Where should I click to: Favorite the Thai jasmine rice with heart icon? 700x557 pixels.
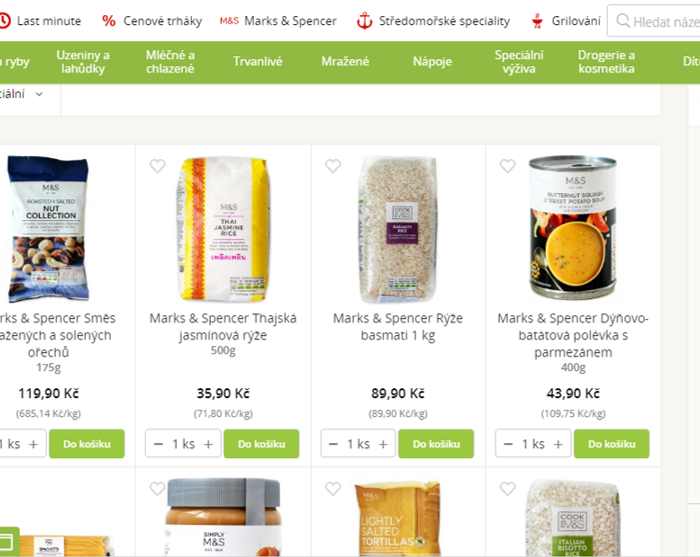(x=158, y=166)
